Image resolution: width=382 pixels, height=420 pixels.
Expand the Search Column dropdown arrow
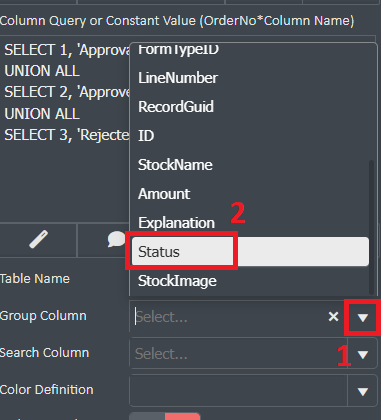pyautogui.click(x=362, y=354)
